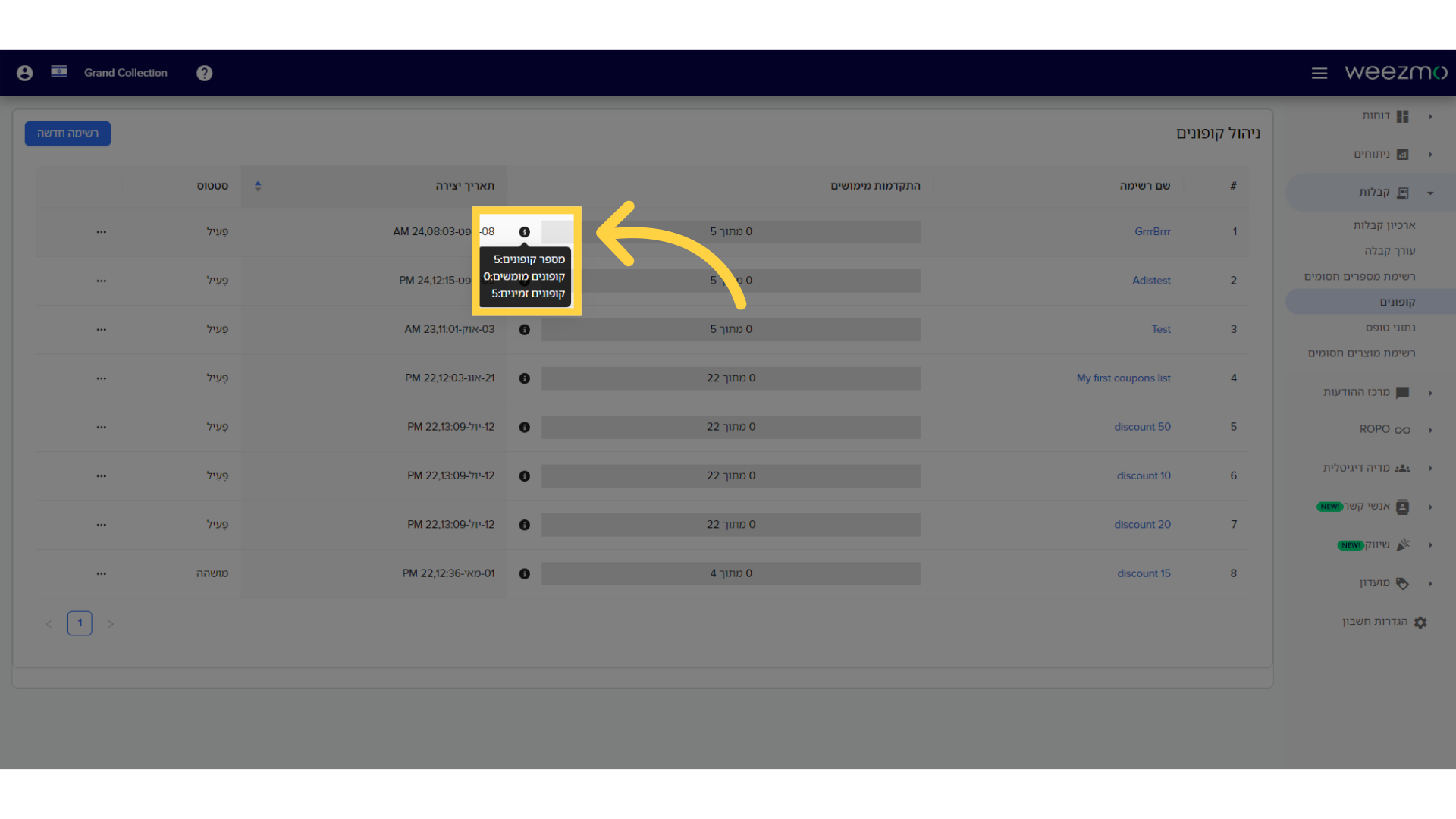The height and width of the screenshot is (819, 1456).
Task: Click progress bar in discount 15 row
Action: [731, 573]
